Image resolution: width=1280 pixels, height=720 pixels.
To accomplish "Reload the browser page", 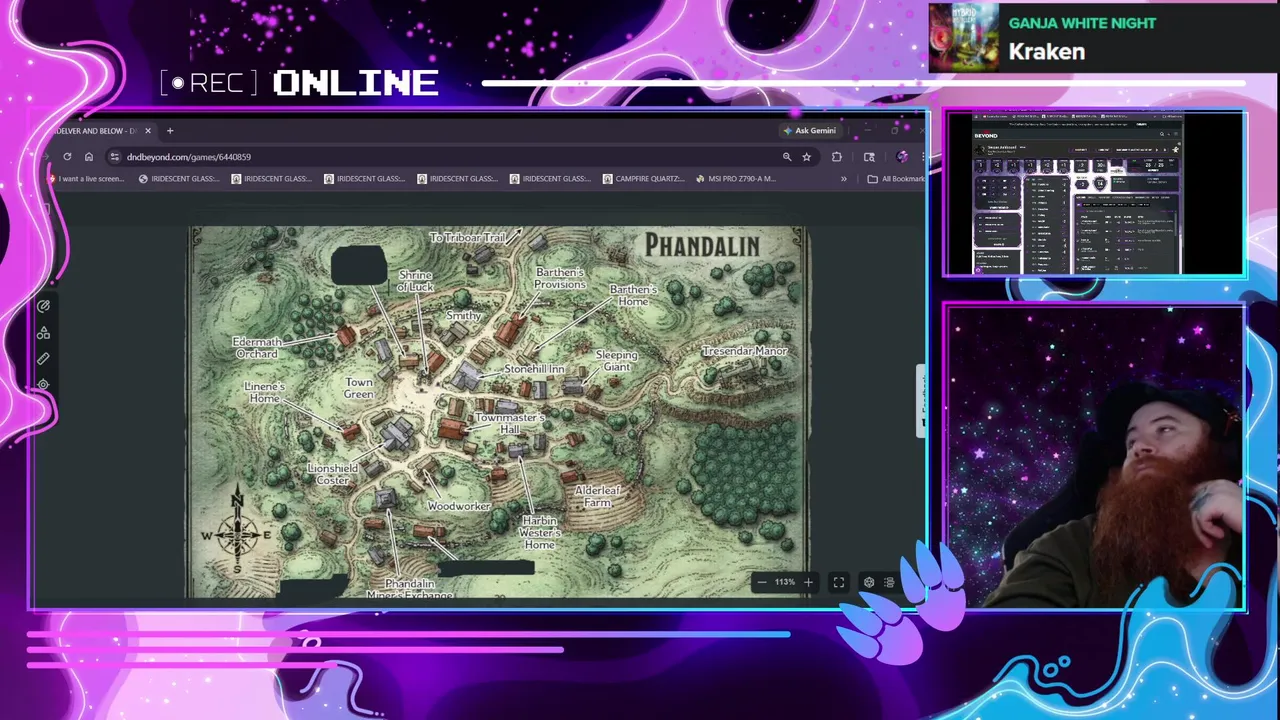I will pyautogui.click(x=67, y=157).
